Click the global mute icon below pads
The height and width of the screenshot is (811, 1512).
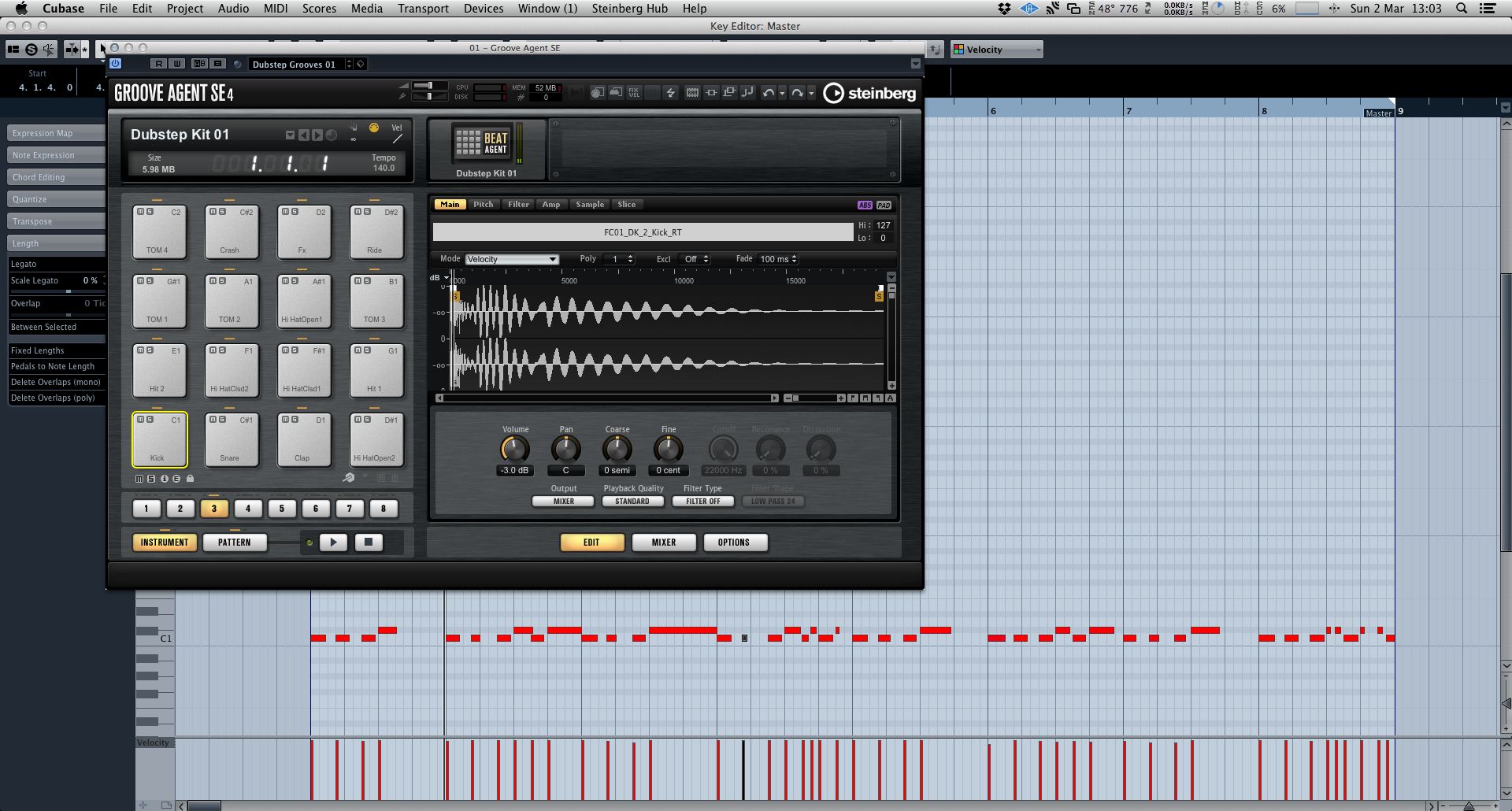[139, 479]
